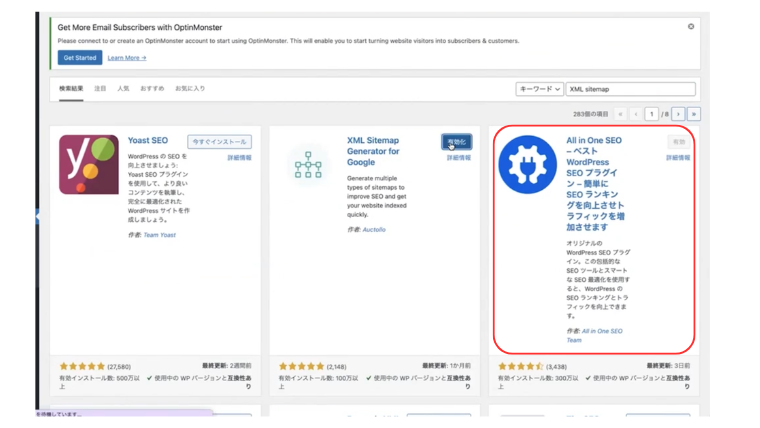The height and width of the screenshot is (428, 760).
Task: Click the 283個の項目 item count text
Action: [x=590, y=114]
